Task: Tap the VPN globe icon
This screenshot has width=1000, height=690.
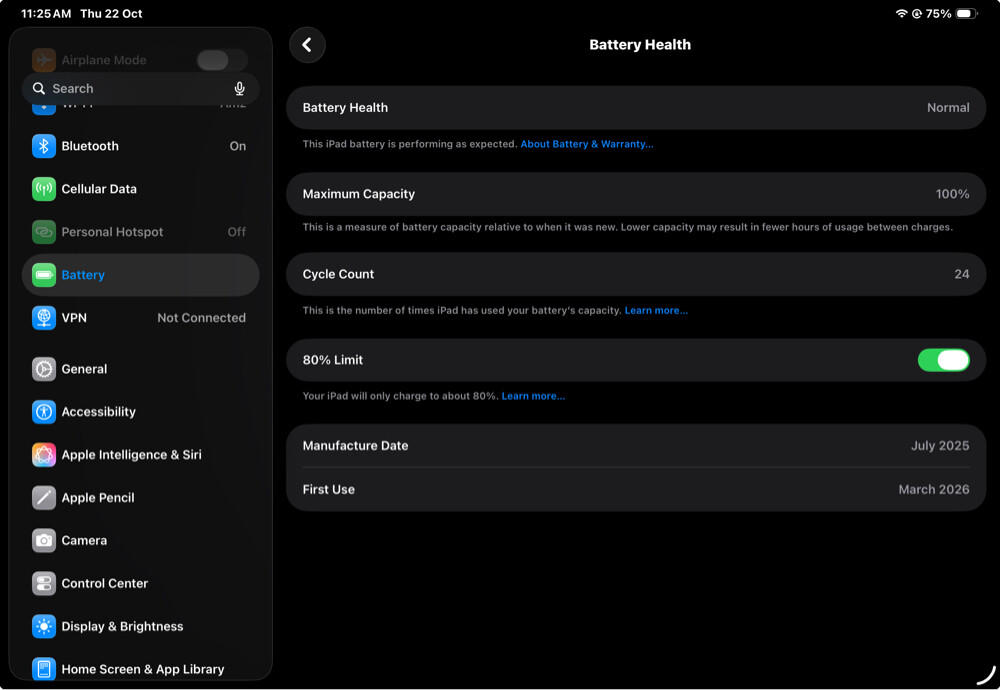Action: [44, 318]
